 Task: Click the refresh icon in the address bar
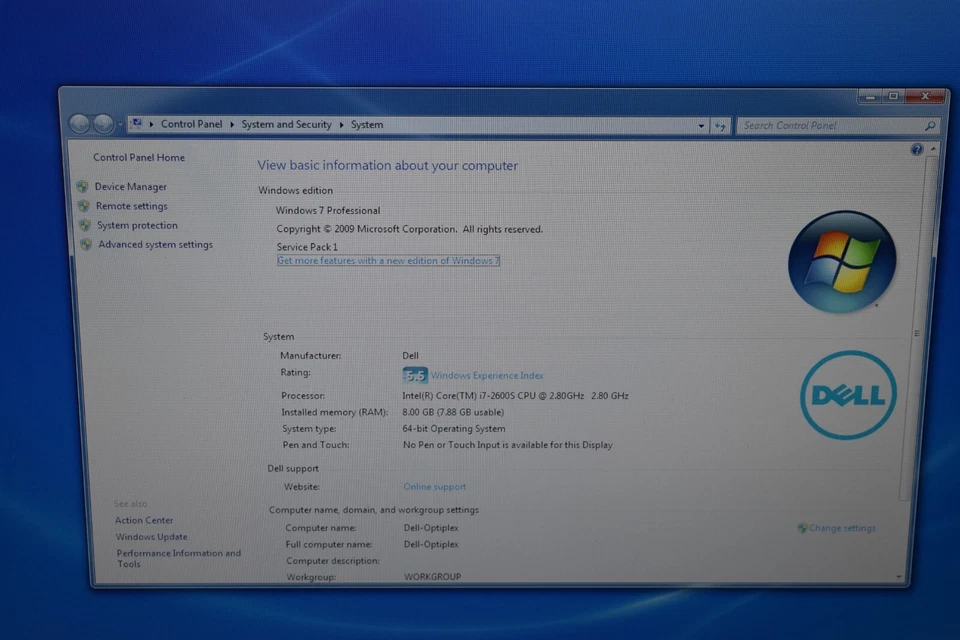coord(722,125)
